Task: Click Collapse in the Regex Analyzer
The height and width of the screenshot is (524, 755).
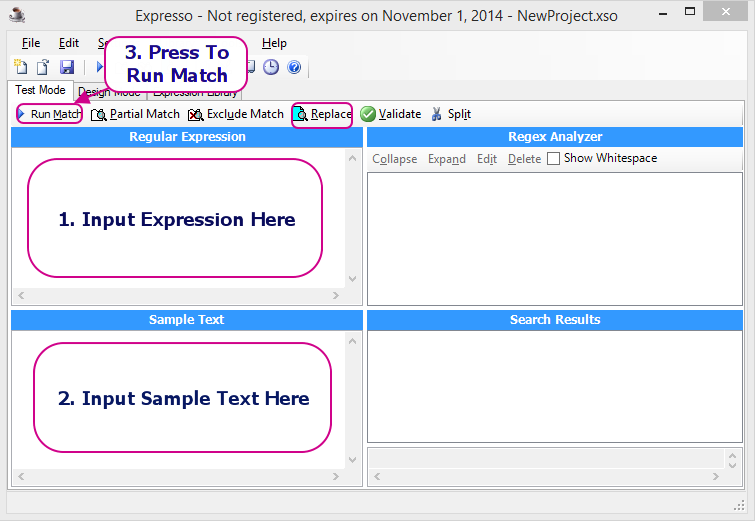Action: click(x=394, y=159)
